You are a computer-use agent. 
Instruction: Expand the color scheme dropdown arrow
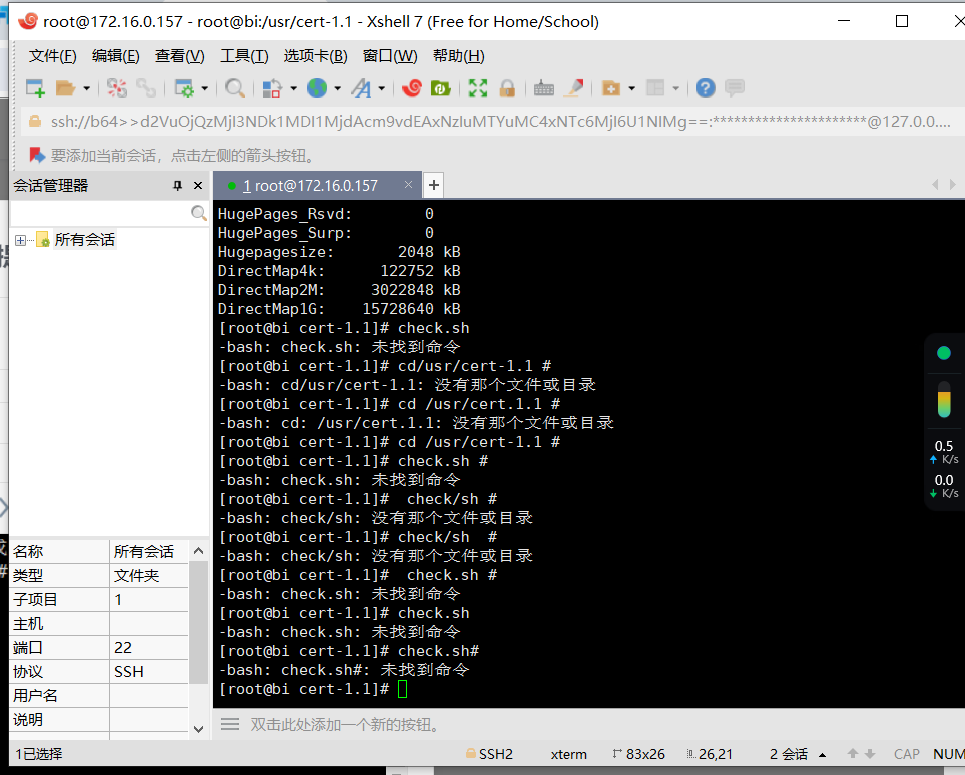[293, 89]
